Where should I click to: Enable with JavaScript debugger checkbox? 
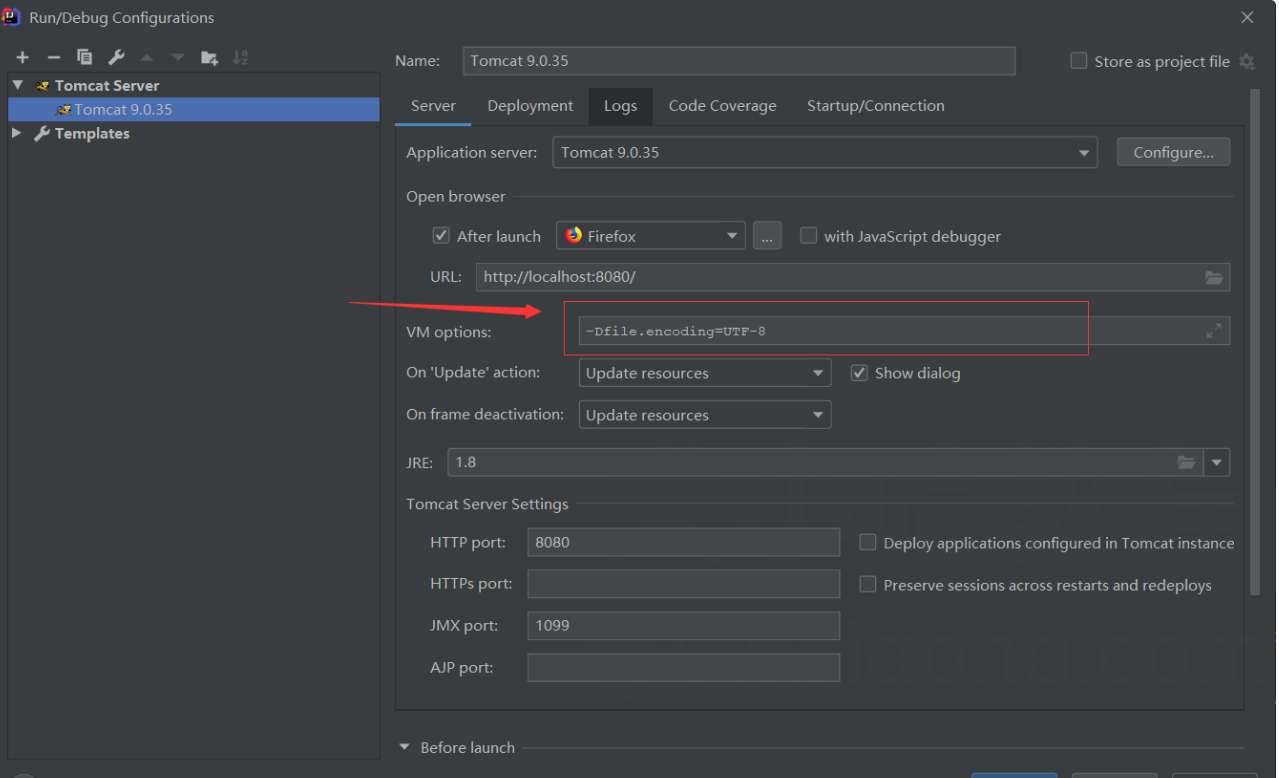808,236
